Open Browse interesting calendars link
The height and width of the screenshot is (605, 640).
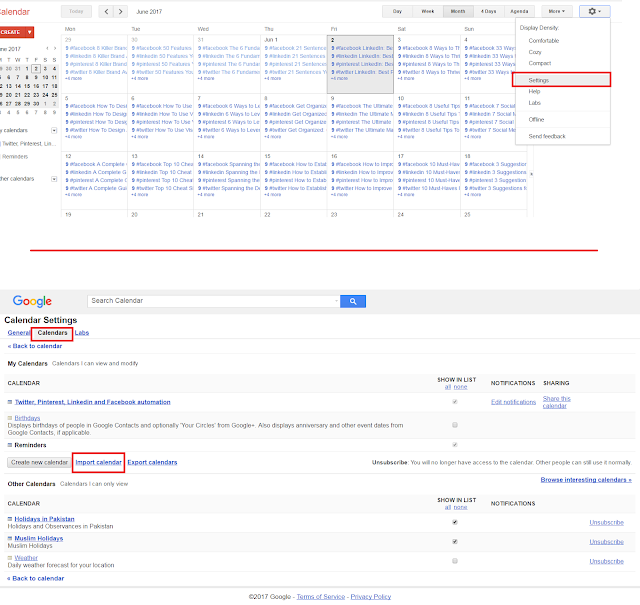[x=586, y=480]
